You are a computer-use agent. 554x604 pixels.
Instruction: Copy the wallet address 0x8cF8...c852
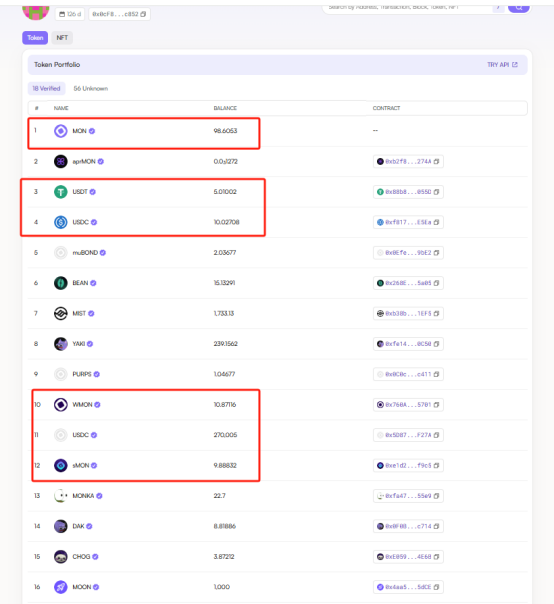[x=143, y=14]
